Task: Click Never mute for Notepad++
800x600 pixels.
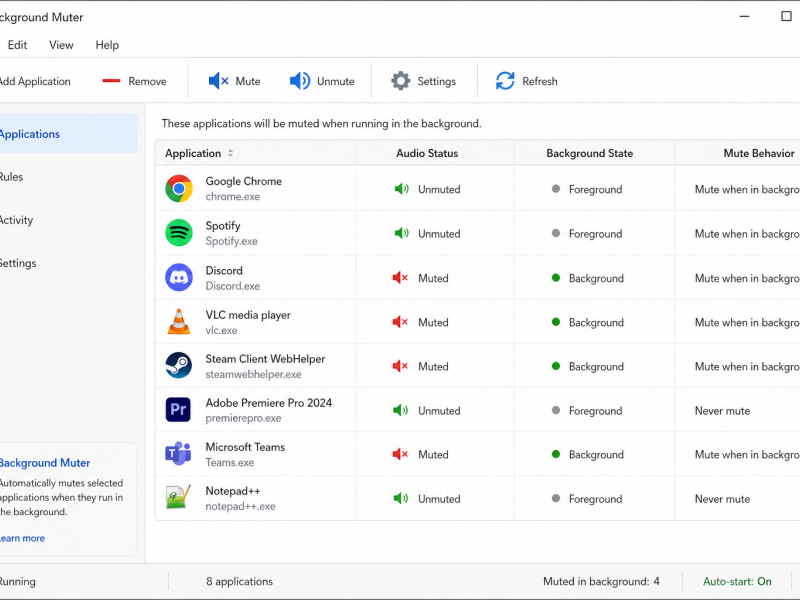Action: click(722, 499)
